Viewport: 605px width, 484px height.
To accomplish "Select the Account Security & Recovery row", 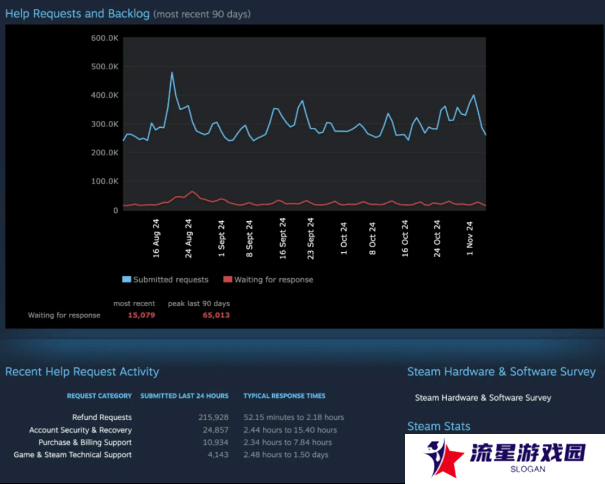I will click(x=80, y=430).
